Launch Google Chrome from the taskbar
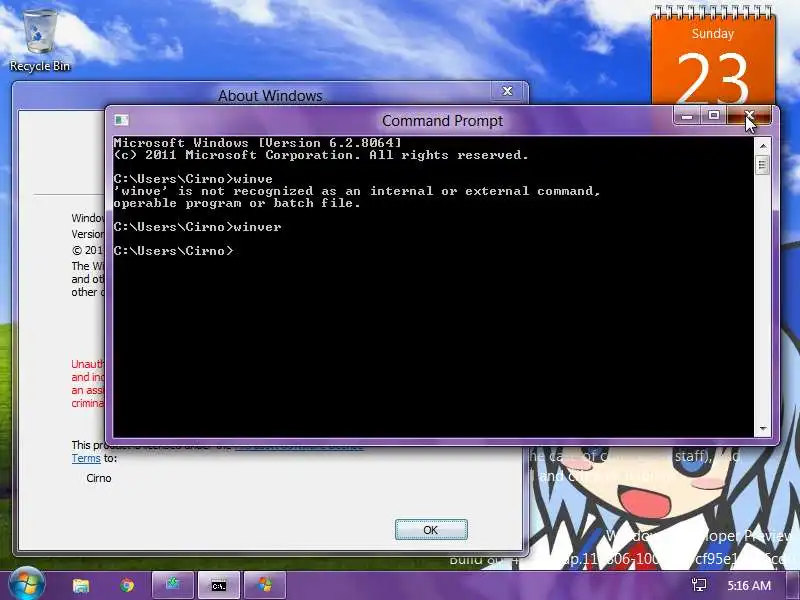The width and height of the screenshot is (800, 600). click(127, 585)
